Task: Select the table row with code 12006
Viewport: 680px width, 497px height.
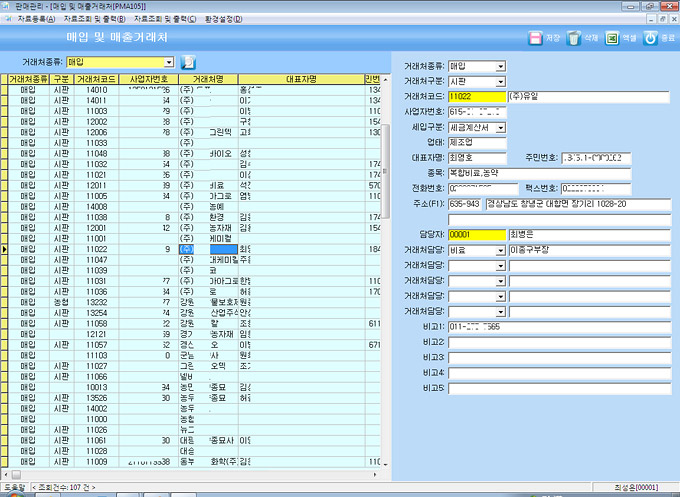Action: point(191,132)
